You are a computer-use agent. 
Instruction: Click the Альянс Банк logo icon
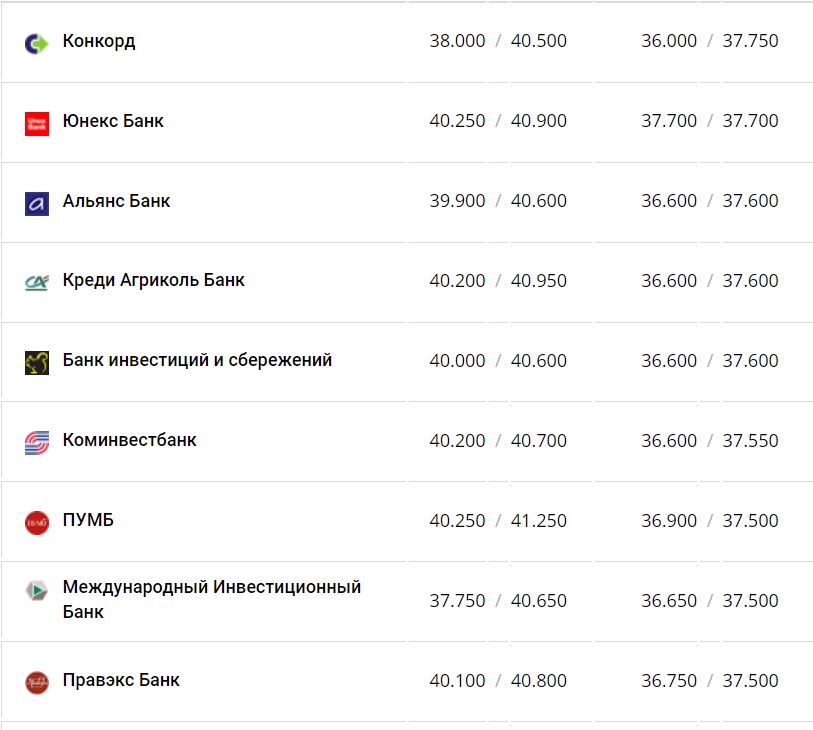click(37, 203)
